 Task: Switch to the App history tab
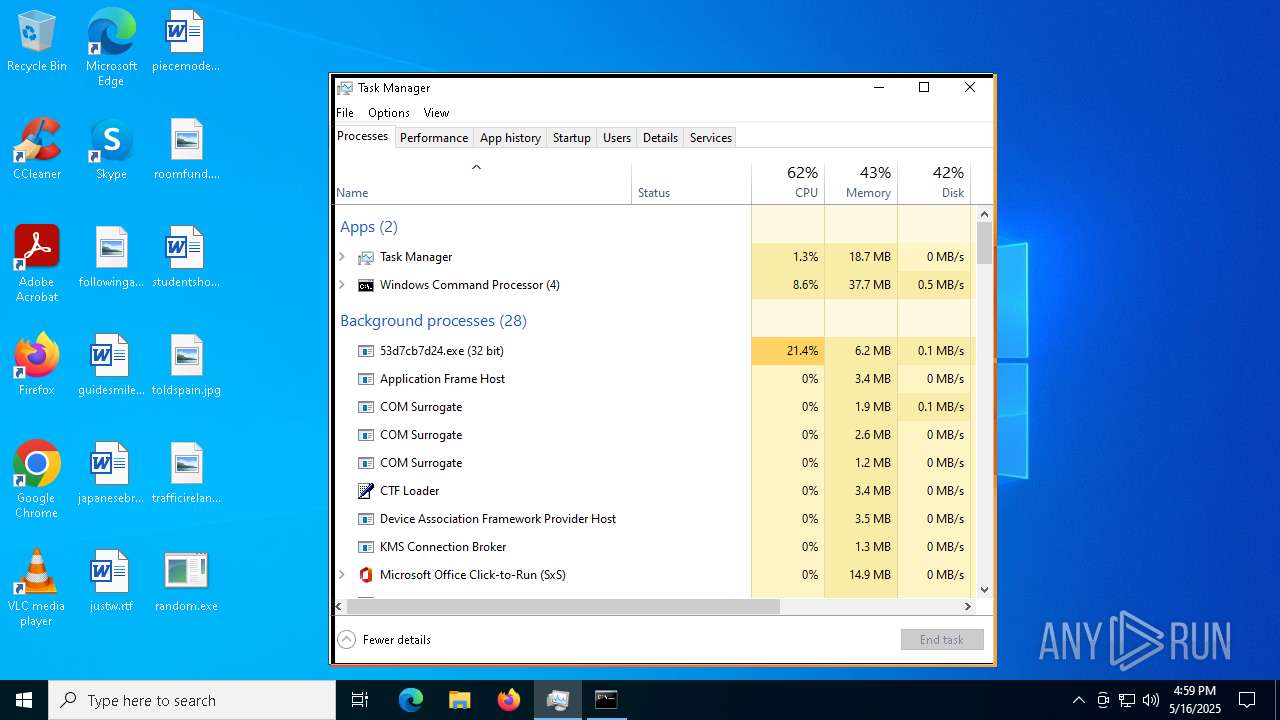[510, 138]
